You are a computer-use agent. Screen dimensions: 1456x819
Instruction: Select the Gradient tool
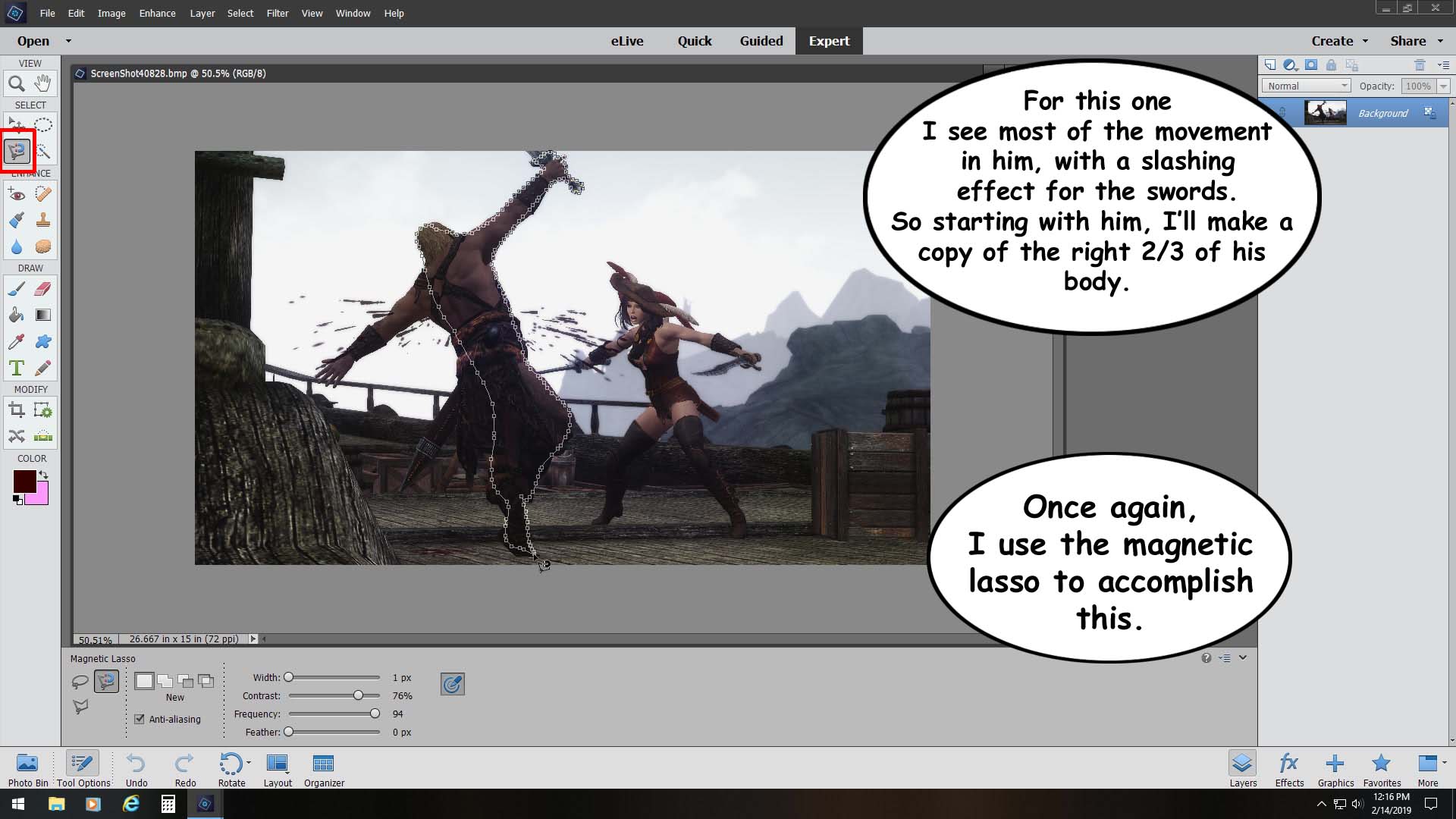(43, 315)
